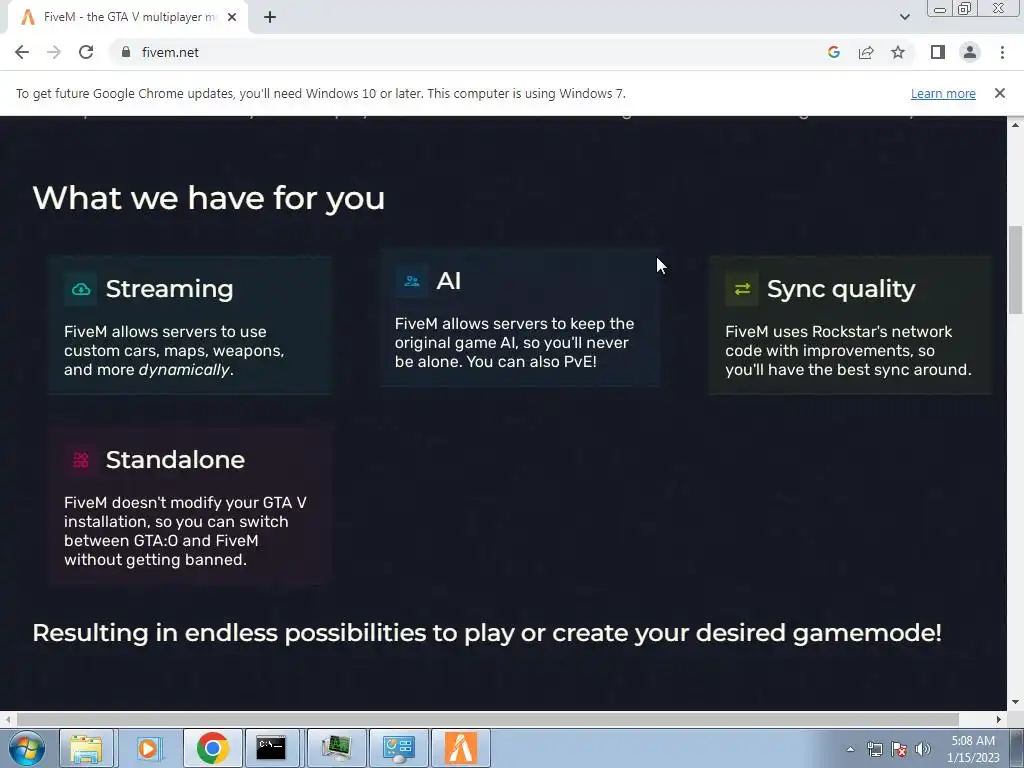Go back with the browser back arrow
This screenshot has width=1024, height=768.
tap(22, 52)
